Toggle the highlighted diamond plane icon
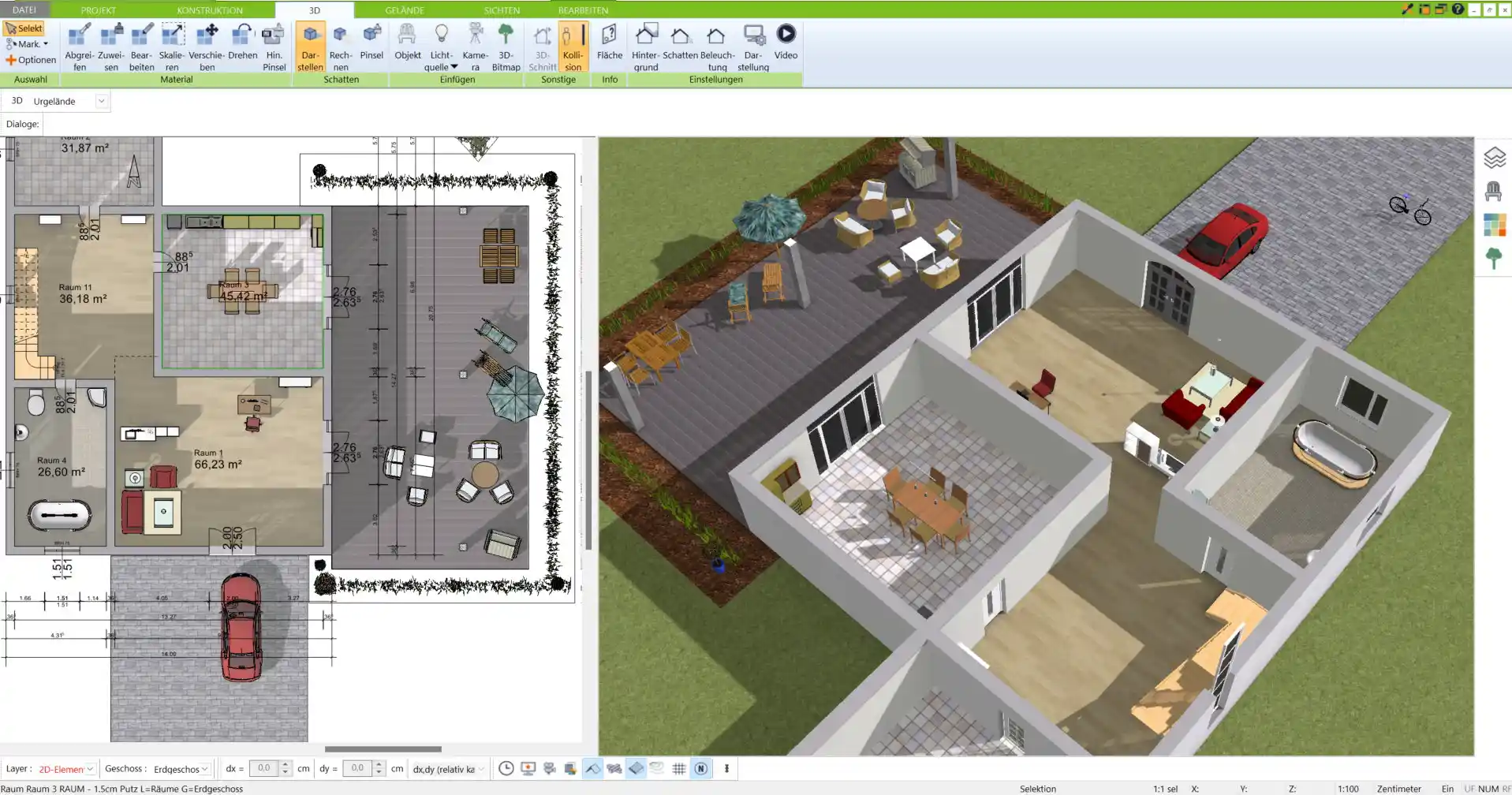The width and height of the screenshot is (1512, 795). click(637, 768)
